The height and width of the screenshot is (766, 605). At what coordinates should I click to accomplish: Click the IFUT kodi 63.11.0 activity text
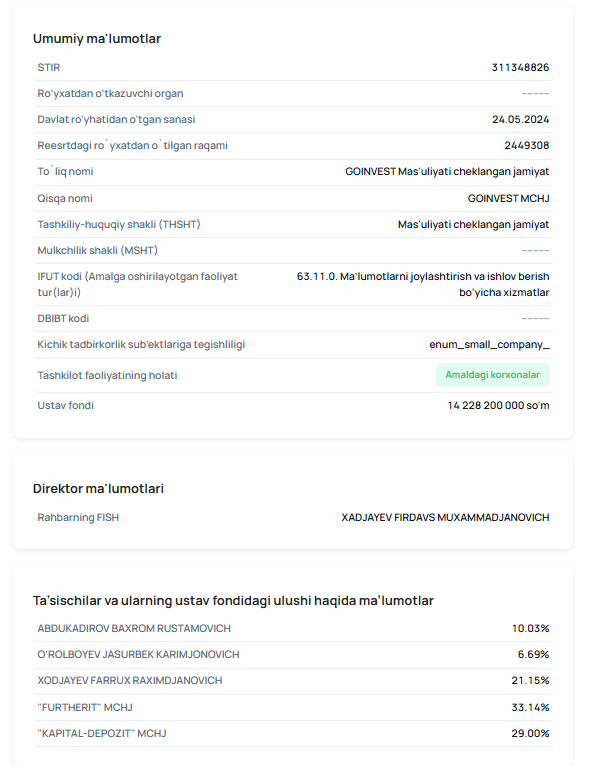[x=423, y=284]
